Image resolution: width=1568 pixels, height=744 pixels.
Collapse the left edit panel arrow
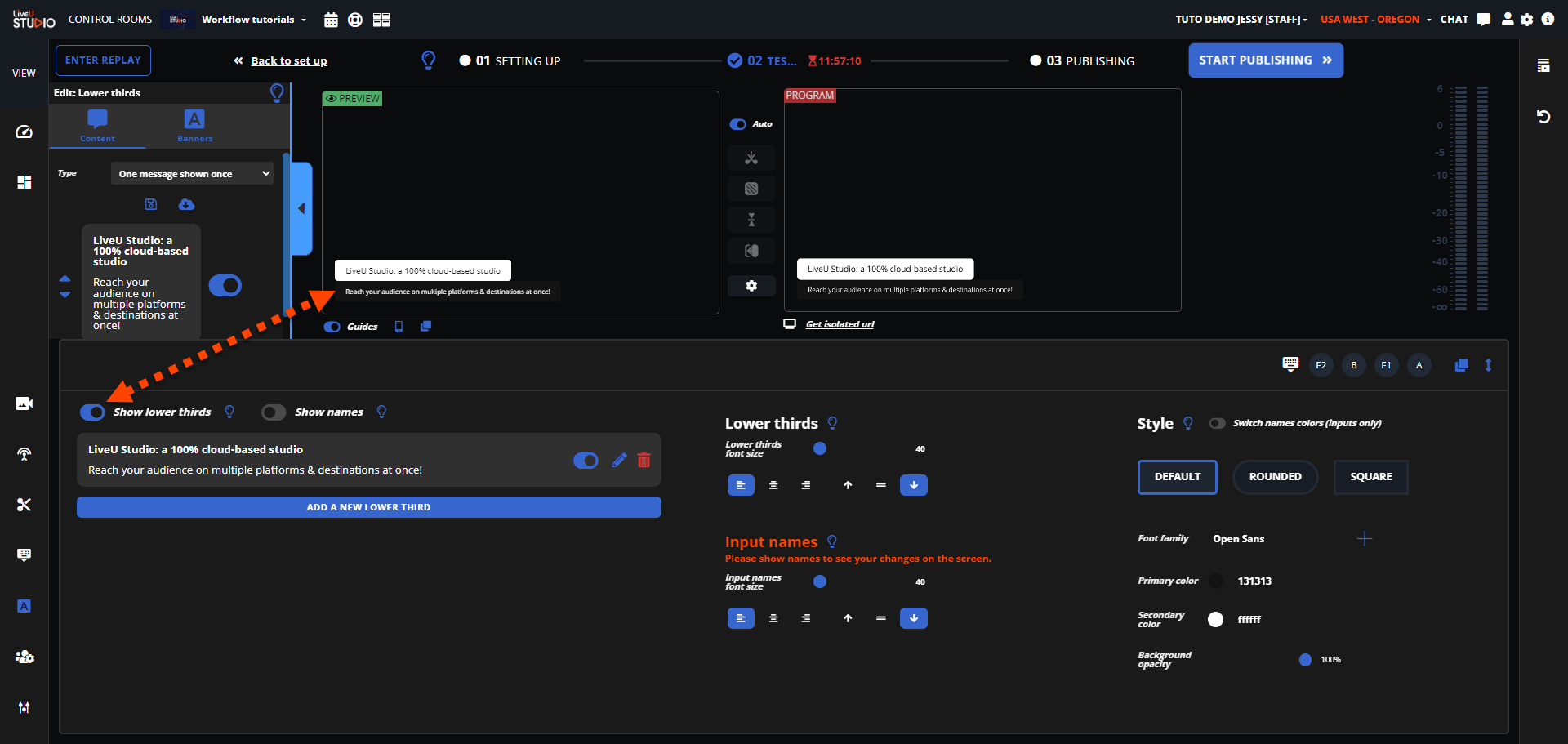click(x=301, y=208)
